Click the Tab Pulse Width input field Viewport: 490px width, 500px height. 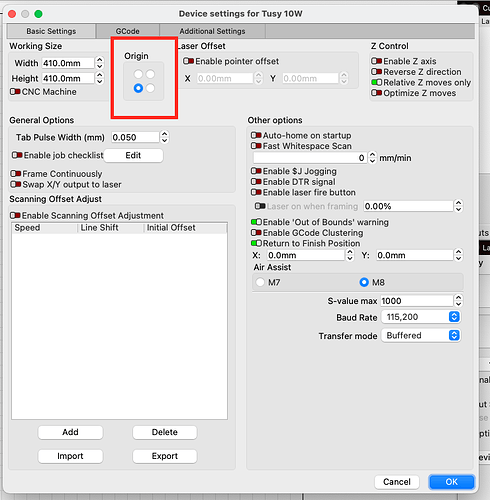(x=135, y=137)
